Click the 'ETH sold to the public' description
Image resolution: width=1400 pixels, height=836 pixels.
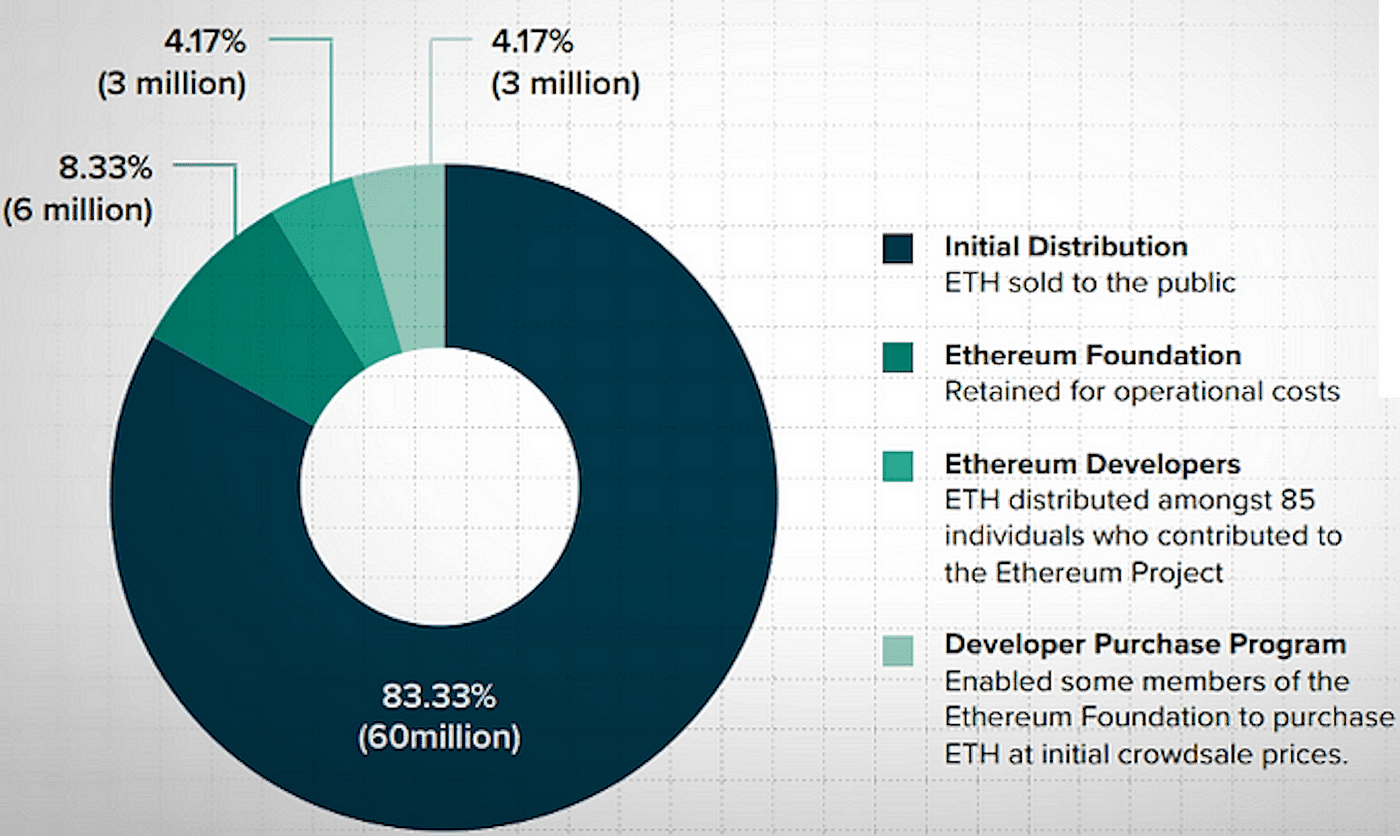coord(1090,283)
